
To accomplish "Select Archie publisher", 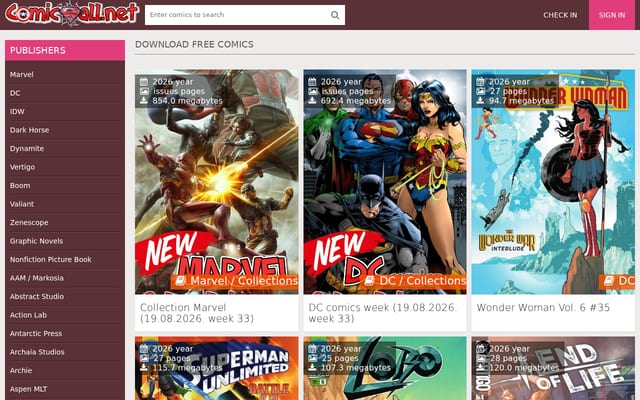I will [21, 371].
